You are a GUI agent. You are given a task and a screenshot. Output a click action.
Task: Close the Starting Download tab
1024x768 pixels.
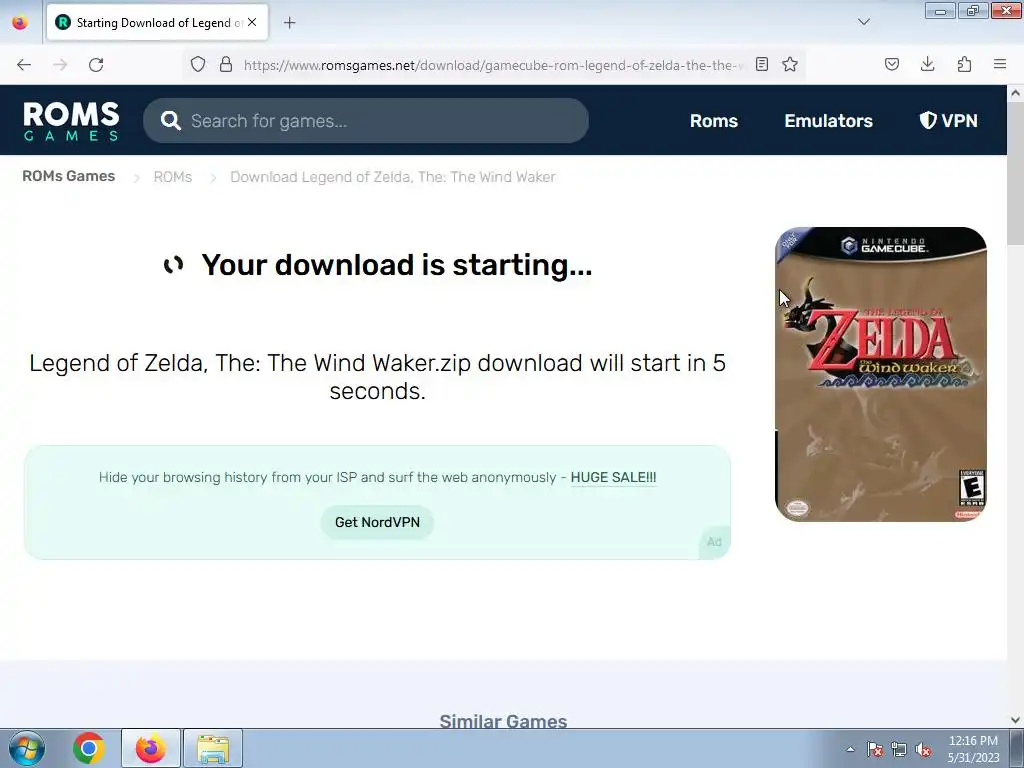pos(252,22)
